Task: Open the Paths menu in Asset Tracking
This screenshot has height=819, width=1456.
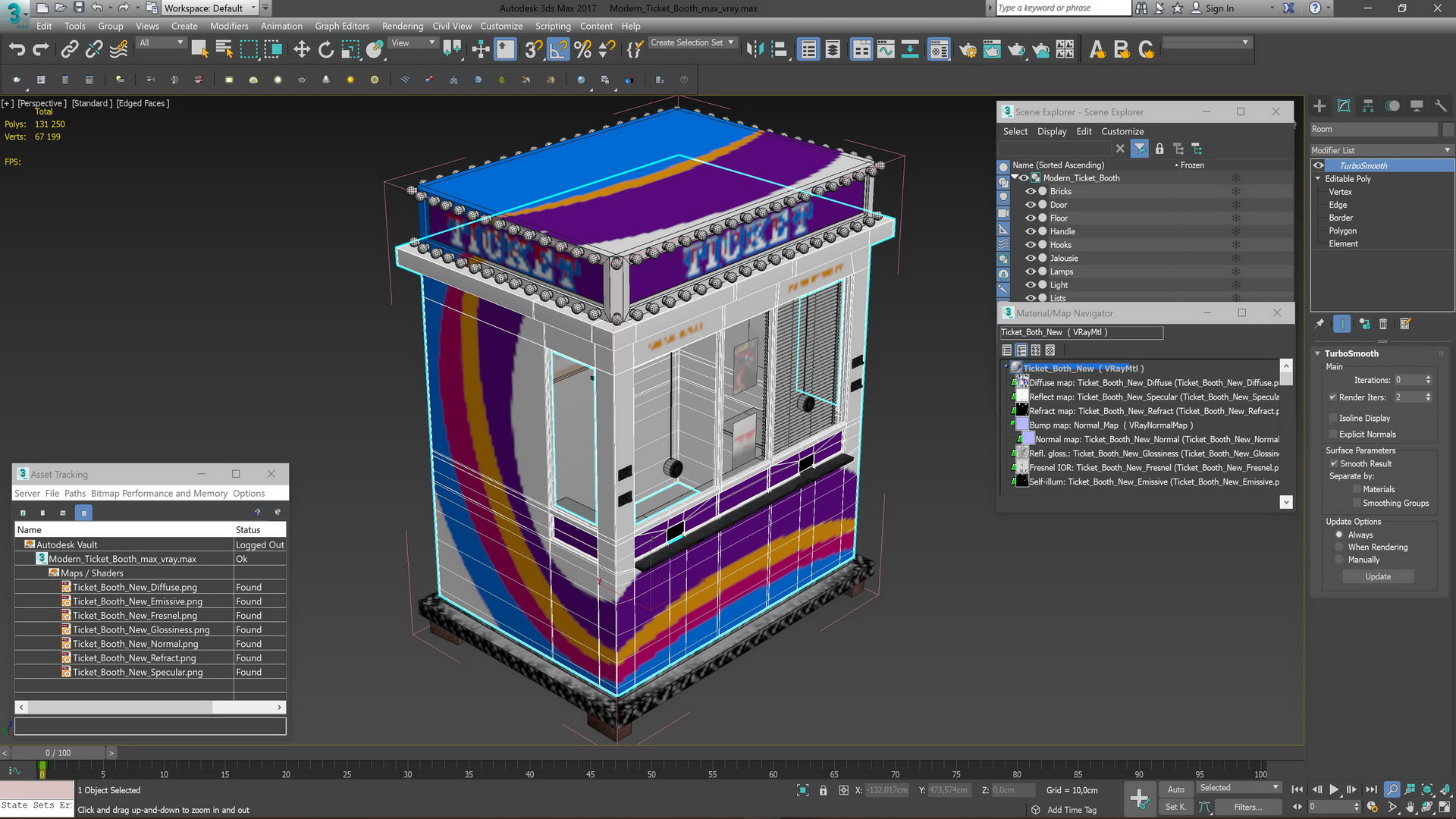Action: (x=75, y=493)
